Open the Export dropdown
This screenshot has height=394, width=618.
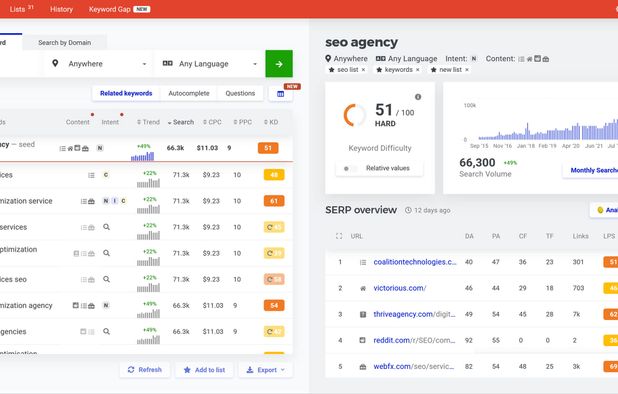click(265, 370)
